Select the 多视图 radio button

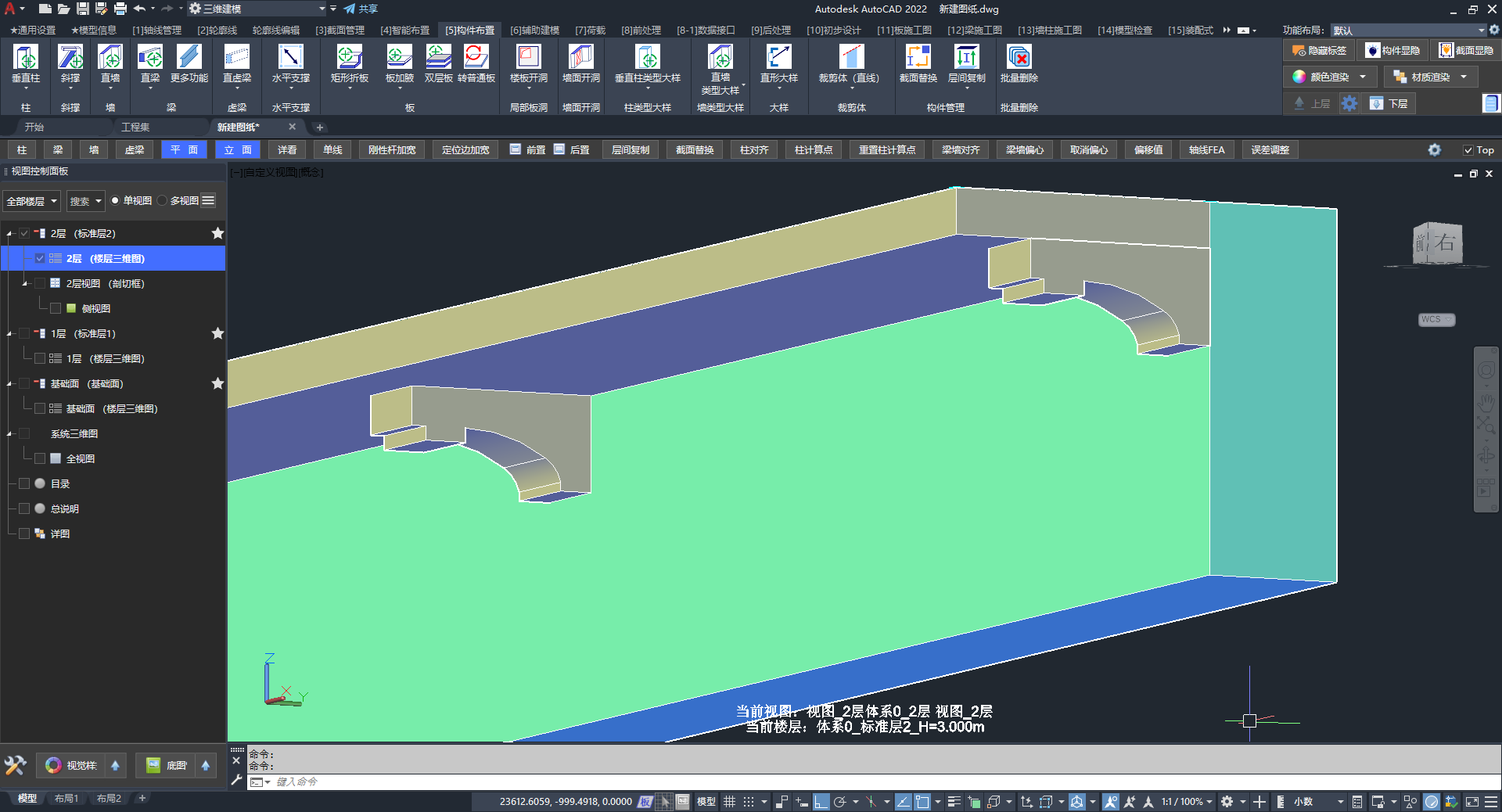(x=163, y=201)
